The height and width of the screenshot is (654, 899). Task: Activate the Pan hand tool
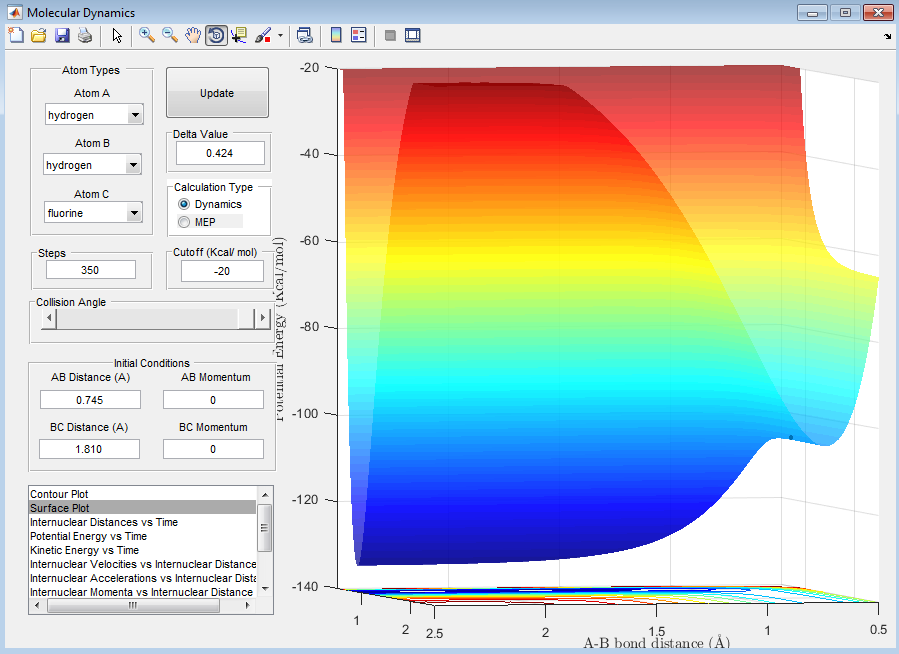pyautogui.click(x=193, y=36)
